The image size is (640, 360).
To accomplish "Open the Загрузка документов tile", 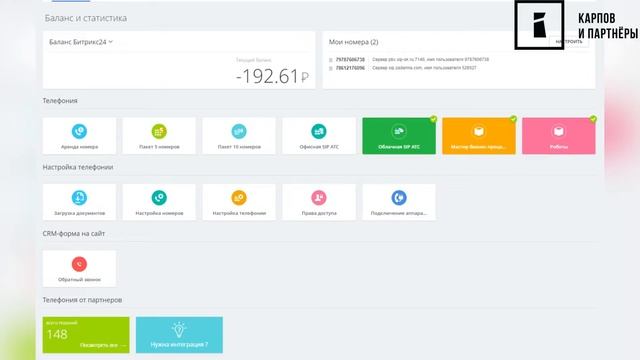I will (79, 202).
